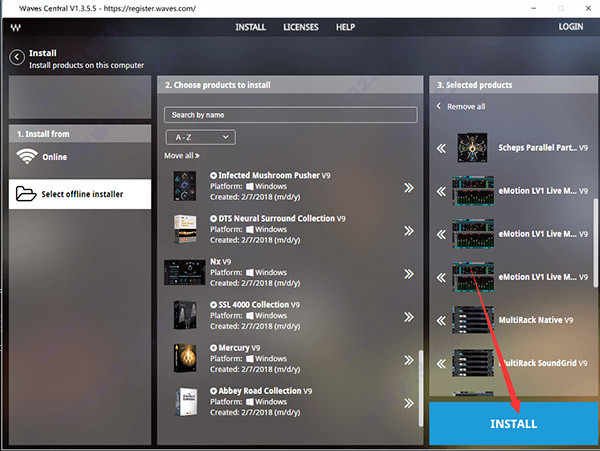Click the Mercury V9 box thumbnail
Screen dimensions: 600x451
[185, 358]
